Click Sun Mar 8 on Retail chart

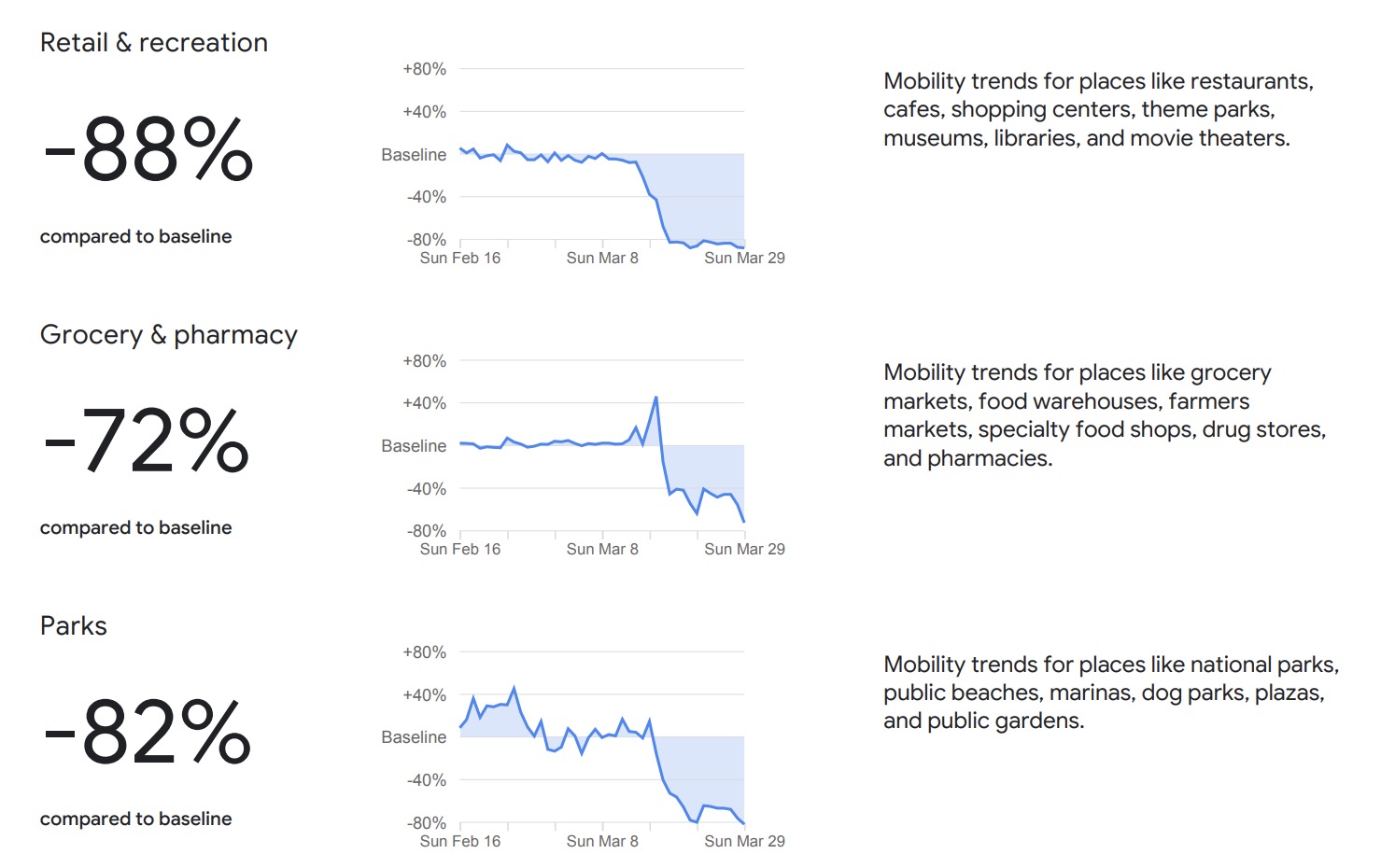point(602,258)
